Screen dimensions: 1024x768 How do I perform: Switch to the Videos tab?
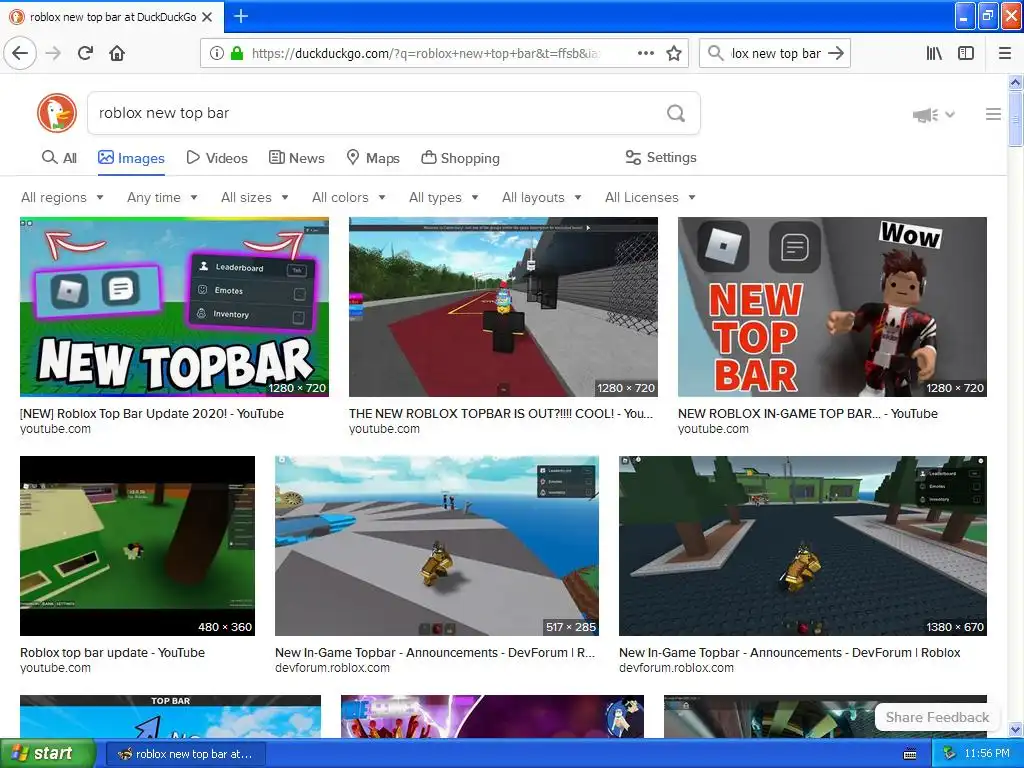[x=217, y=158]
